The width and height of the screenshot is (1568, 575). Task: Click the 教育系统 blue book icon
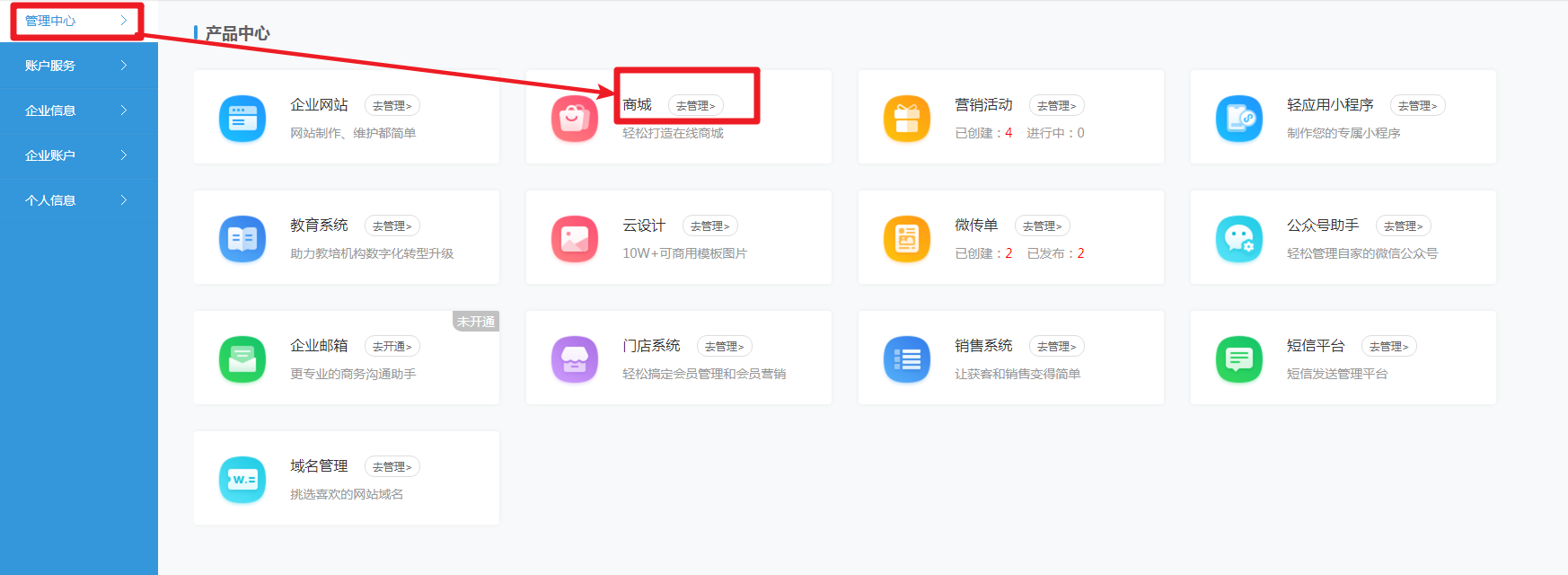242,238
